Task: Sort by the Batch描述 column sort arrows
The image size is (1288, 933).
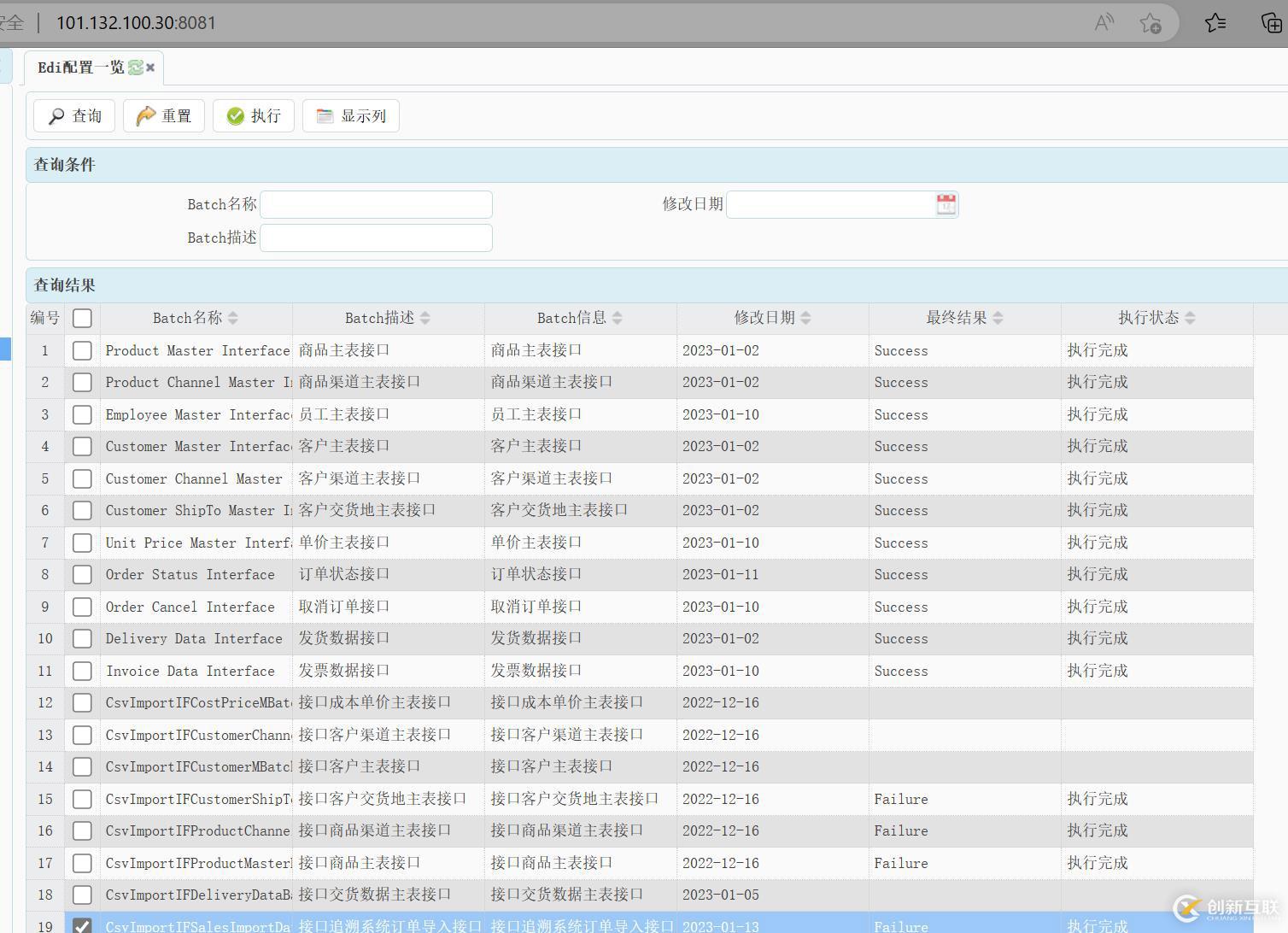Action: 424,318
